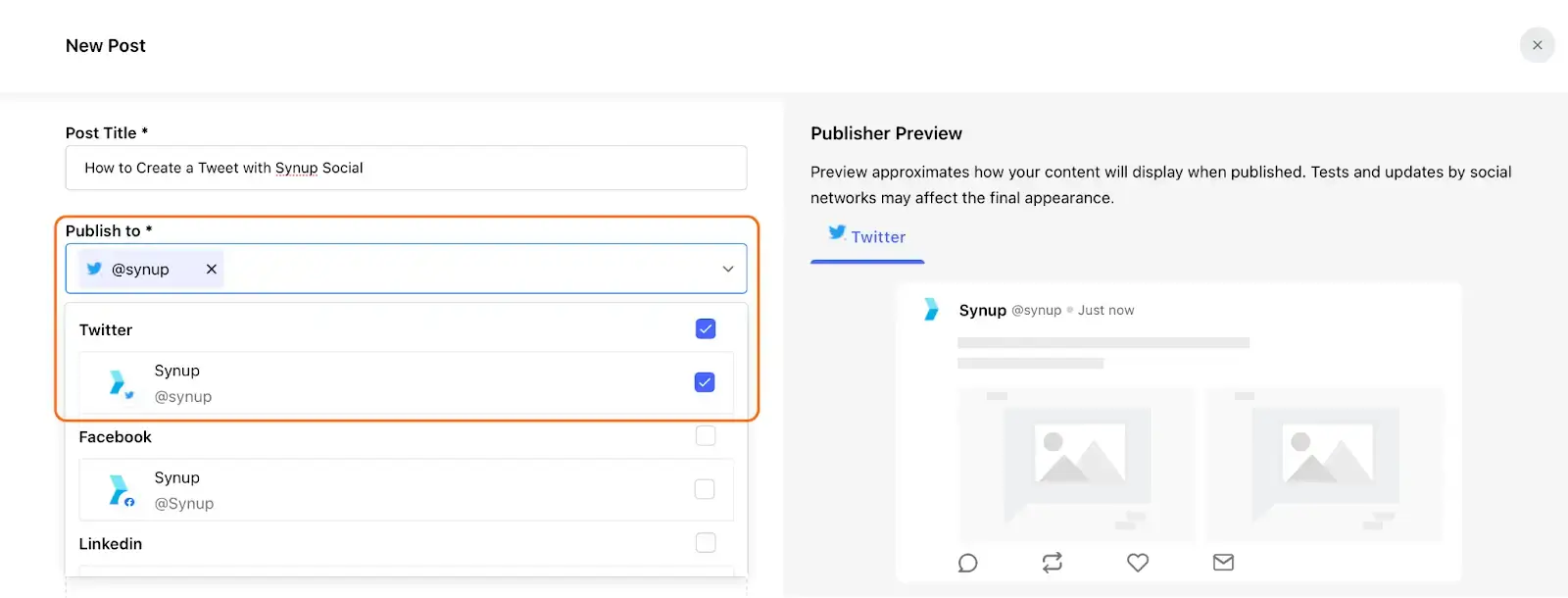1568x598 pixels.
Task: Click the New Post heading
Action: [106, 46]
